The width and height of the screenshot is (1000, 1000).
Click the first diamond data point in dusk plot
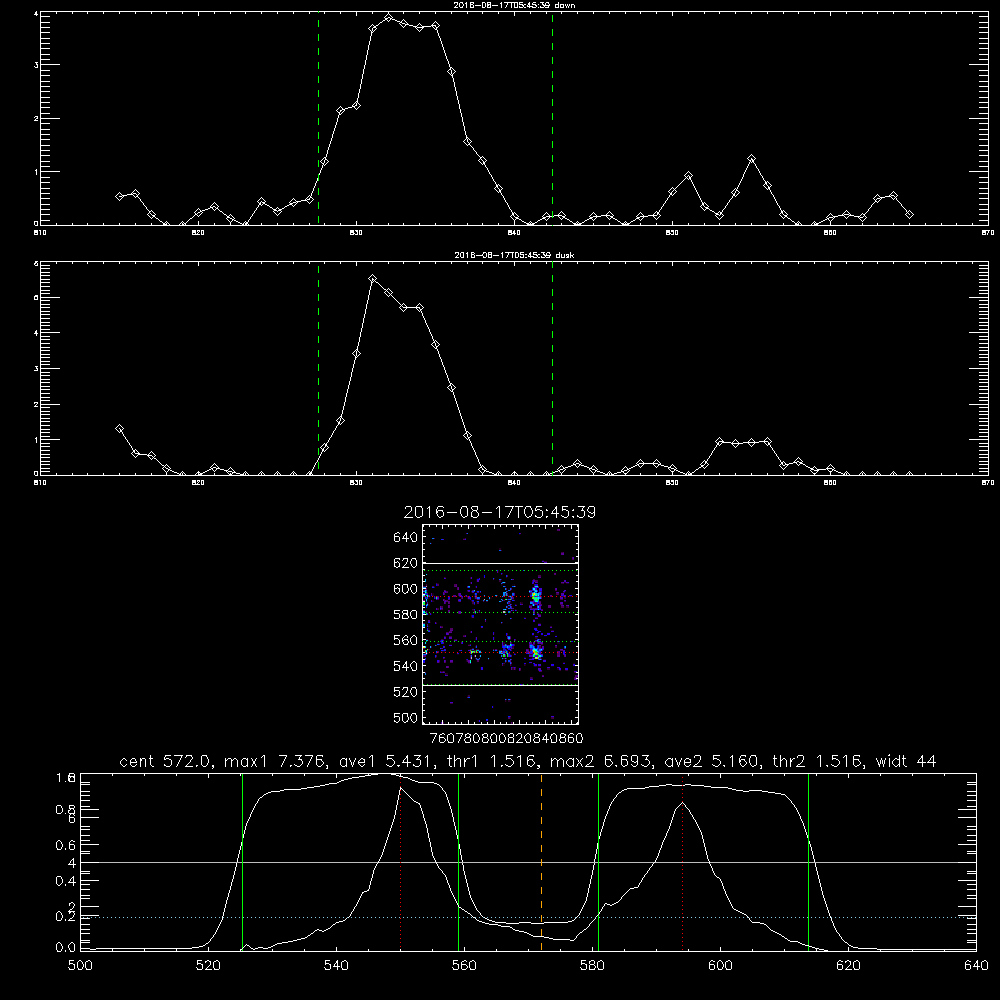pyautogui.click(x=119, y=429)
